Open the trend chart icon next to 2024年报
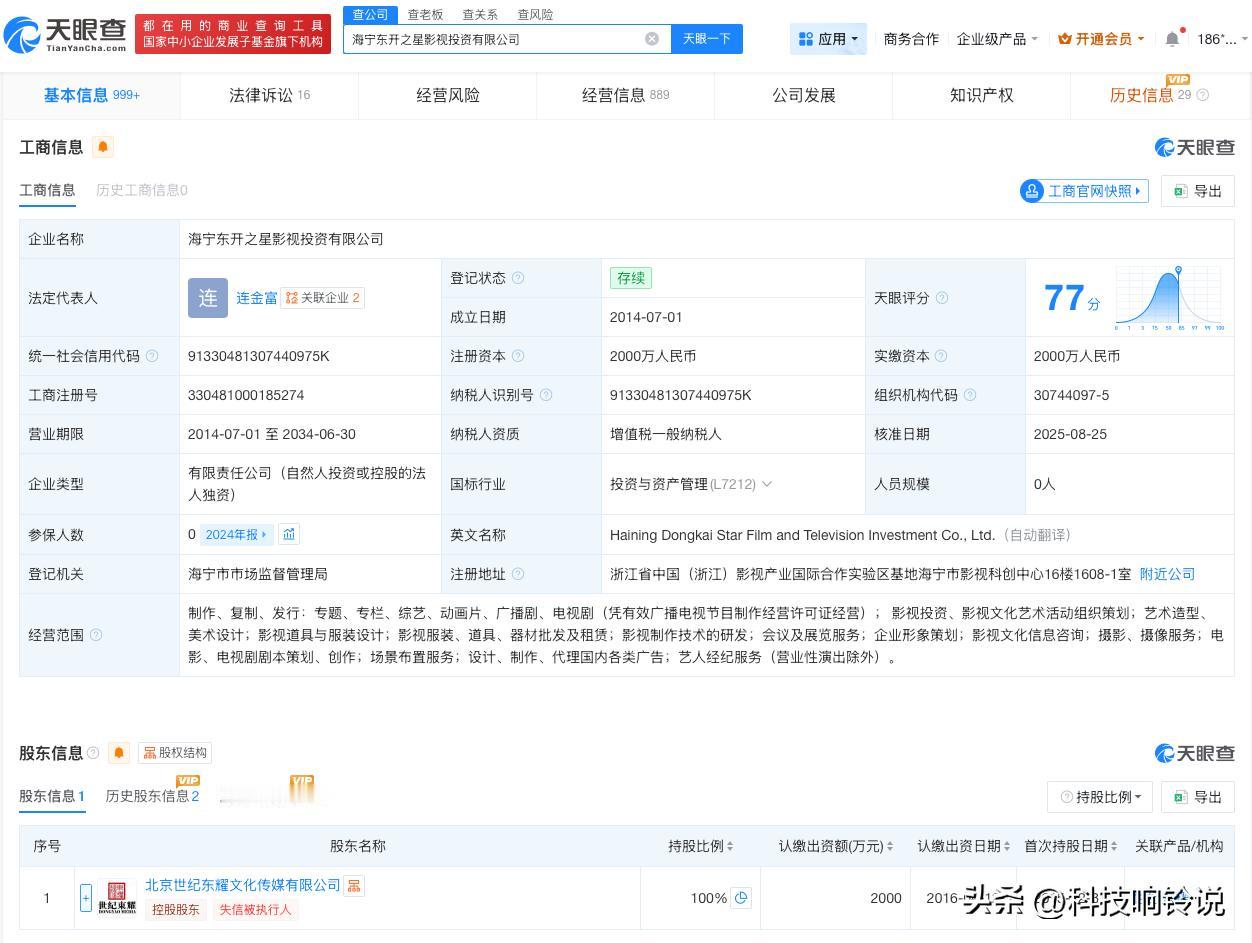This screenshot has width=1252, height=943. 289,535
